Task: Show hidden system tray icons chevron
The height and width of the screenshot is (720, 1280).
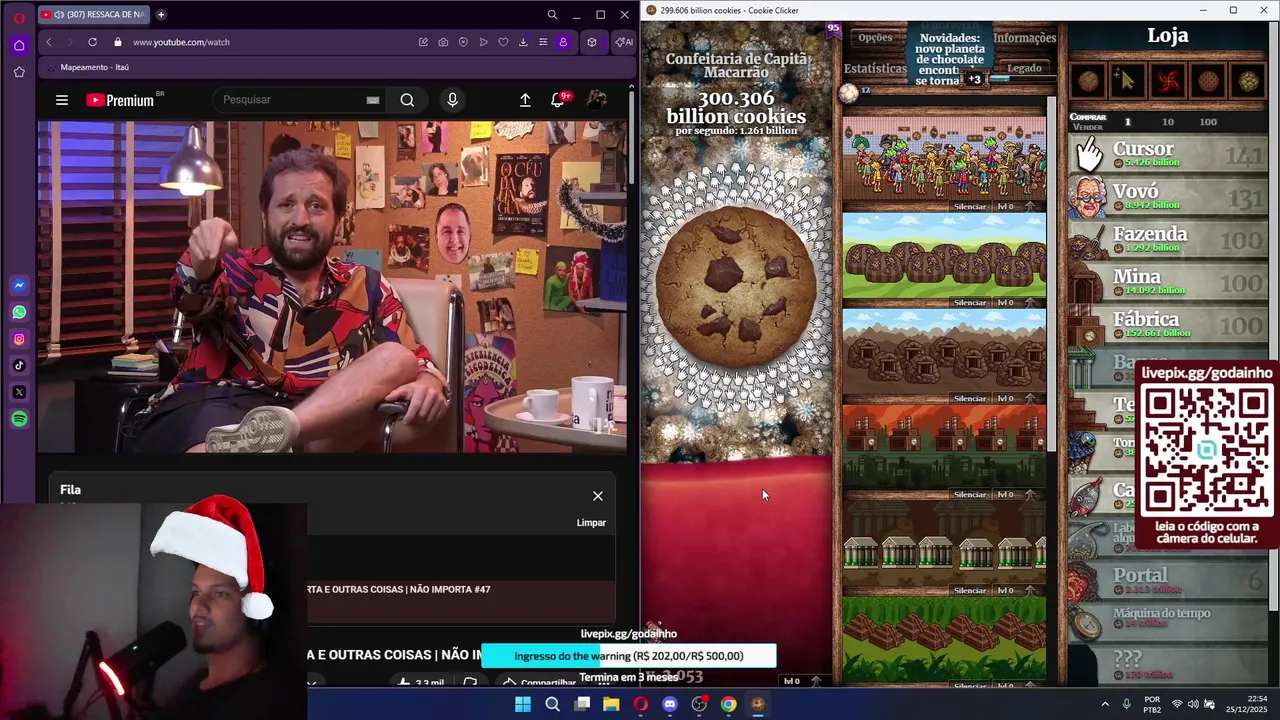Action: point(1105,704)
